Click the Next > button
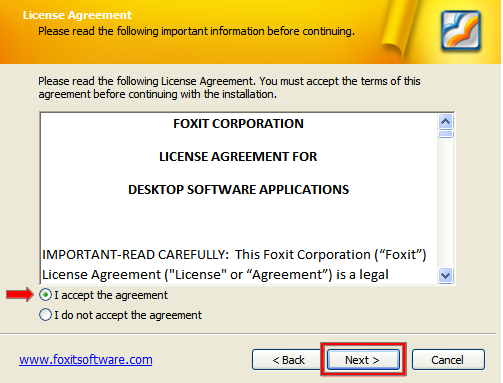 363,360
